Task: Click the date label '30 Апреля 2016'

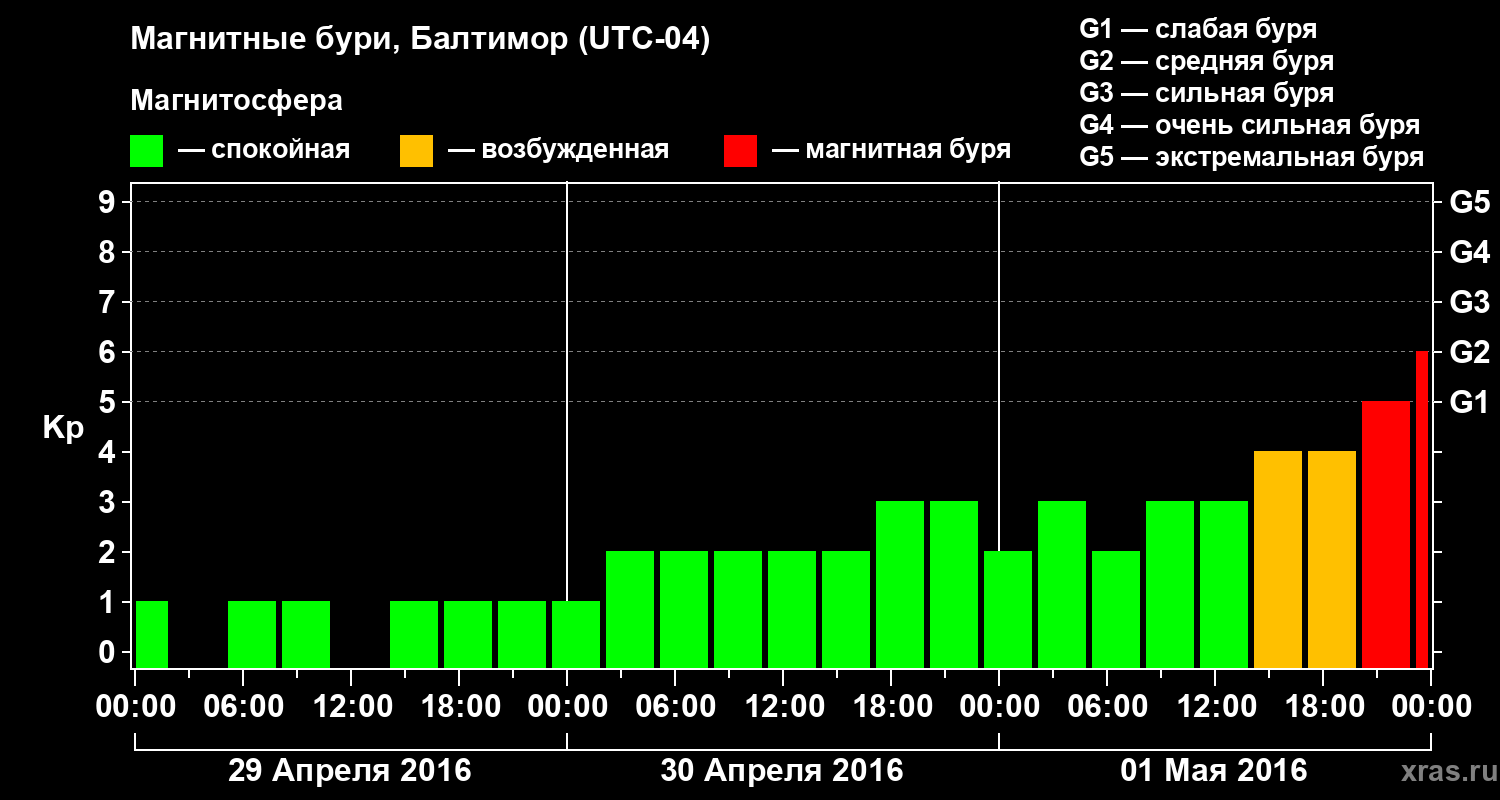Action: point(782,771)
